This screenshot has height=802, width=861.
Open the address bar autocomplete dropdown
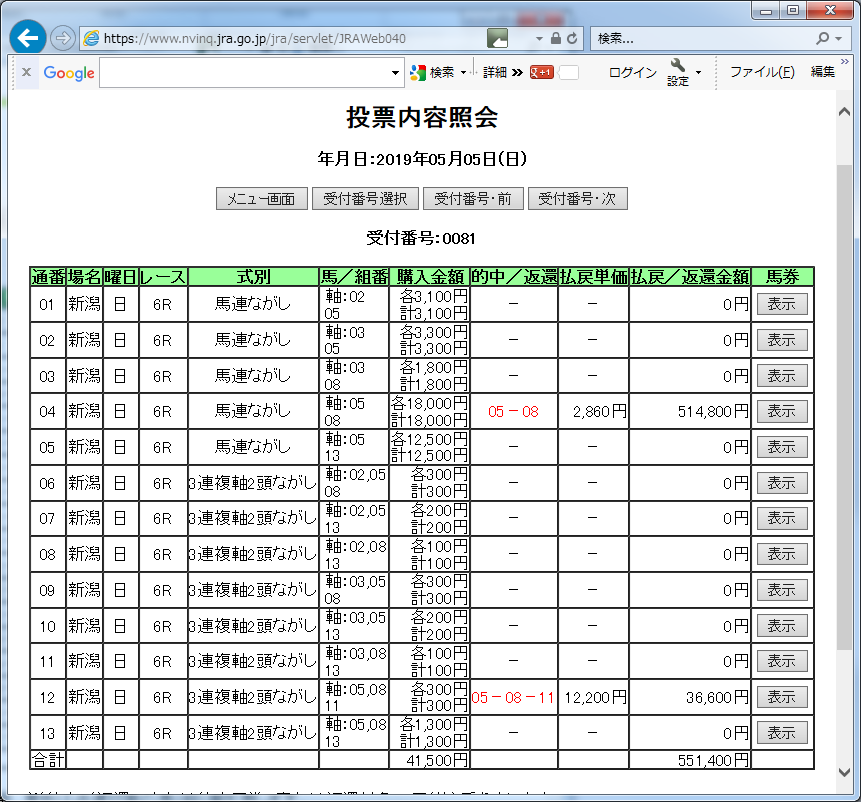539,38
